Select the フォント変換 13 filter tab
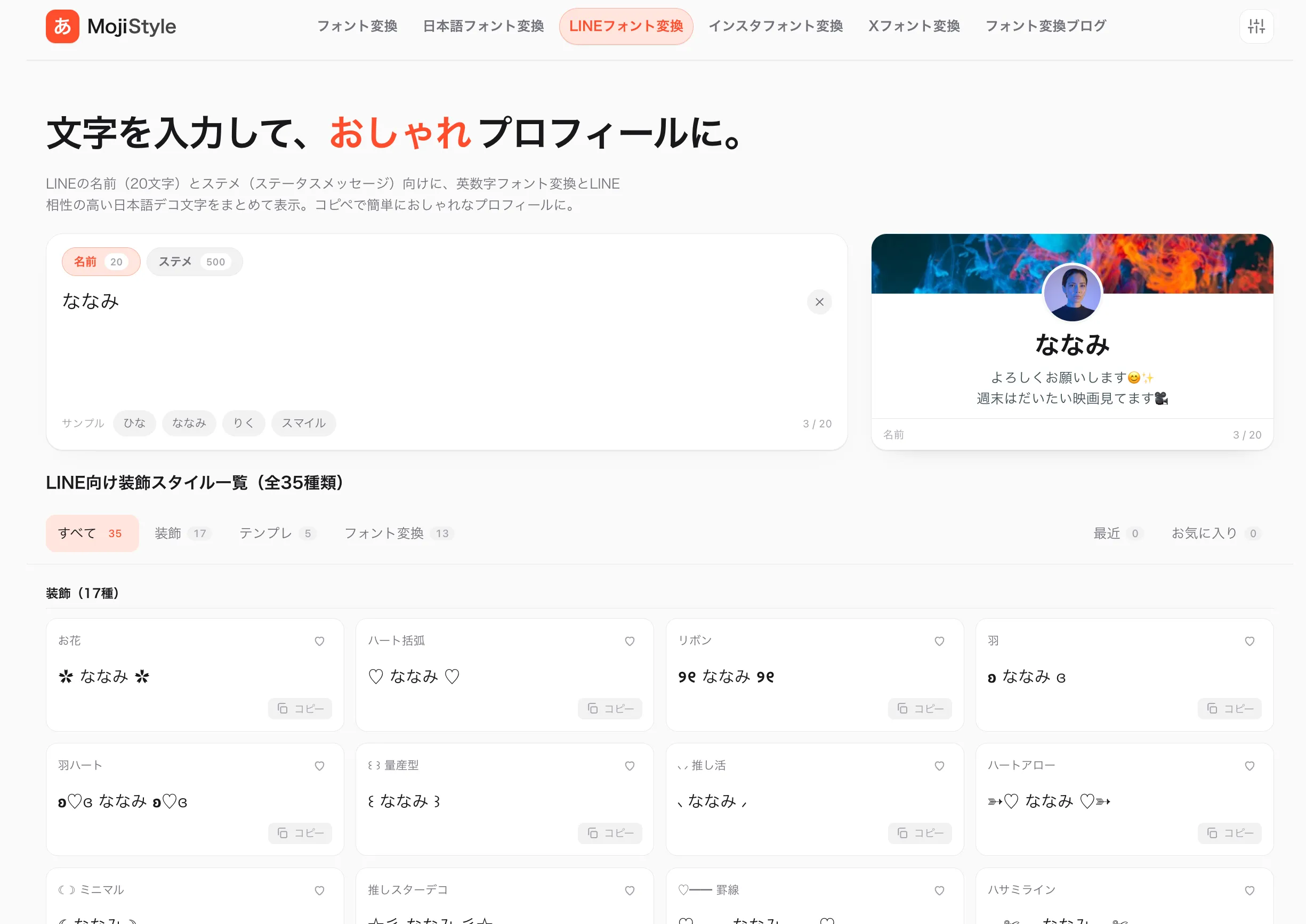The image size is (1306, 924). tap(398, 533)
